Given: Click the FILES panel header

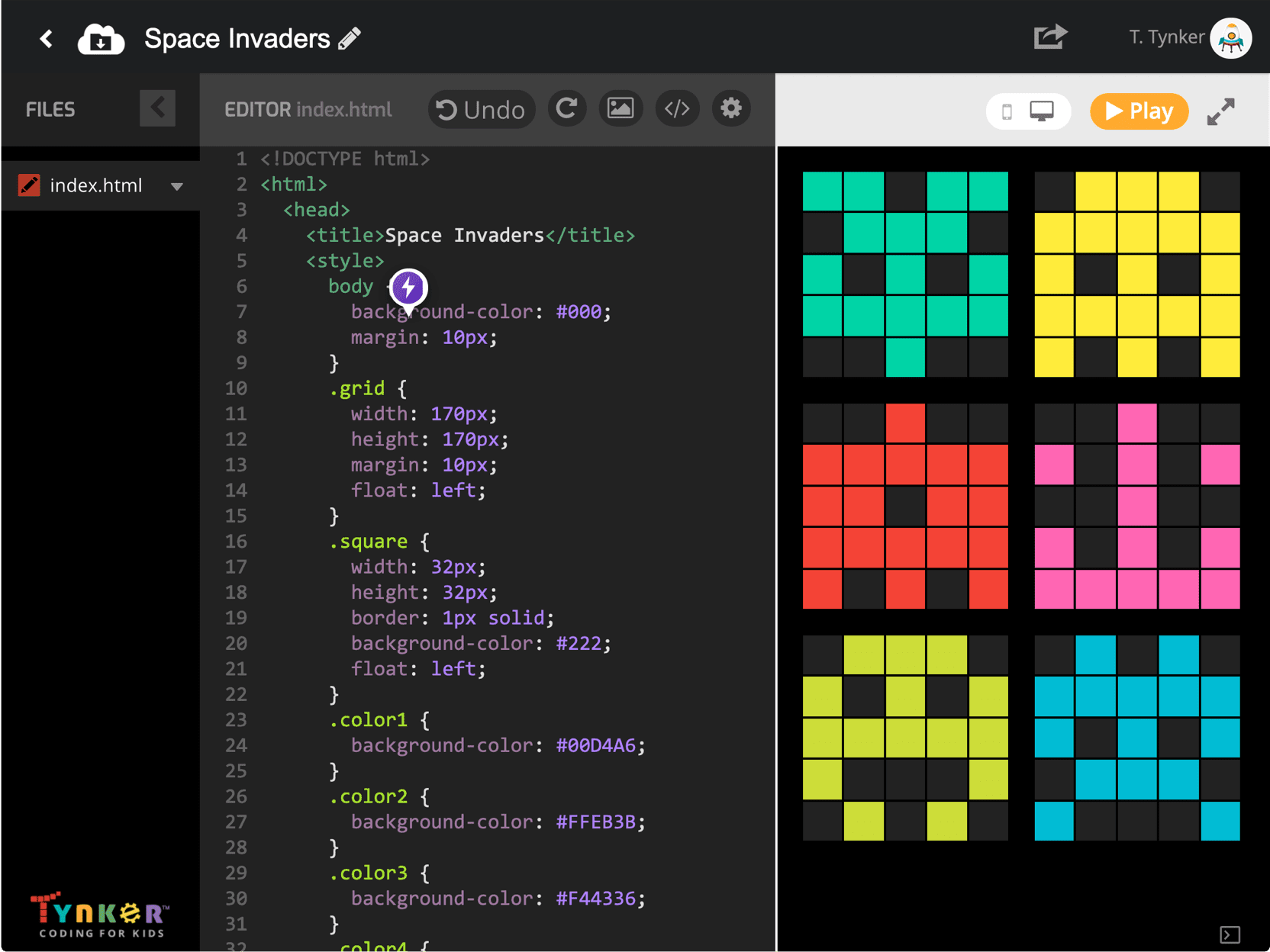Looking at the screenshot, I should pos(50,110).
